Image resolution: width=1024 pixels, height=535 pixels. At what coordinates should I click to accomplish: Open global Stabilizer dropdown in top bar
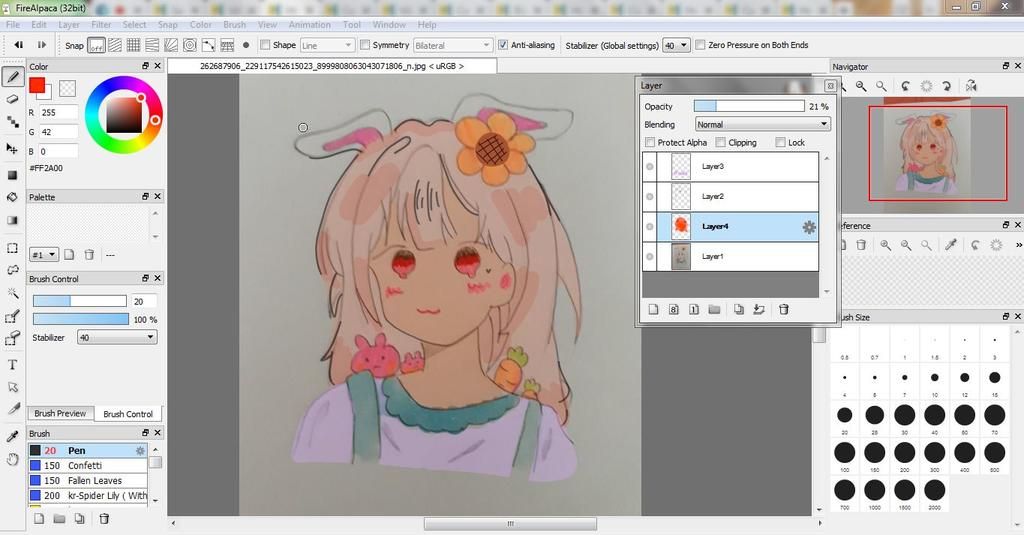[676, 45]
